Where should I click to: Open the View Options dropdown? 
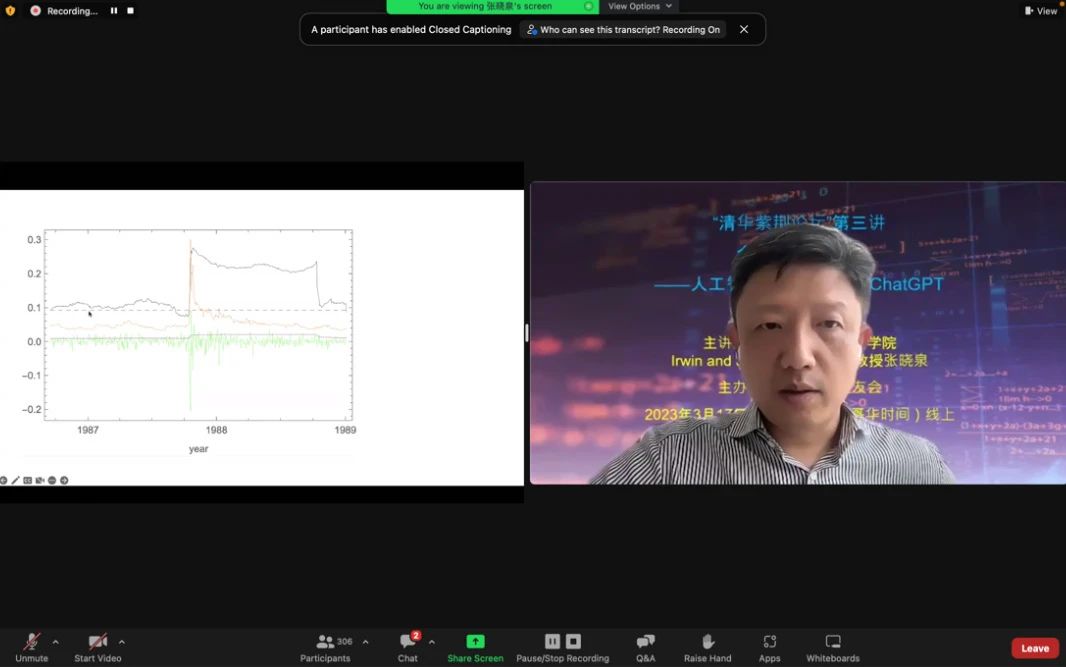(x=640, y=6)
